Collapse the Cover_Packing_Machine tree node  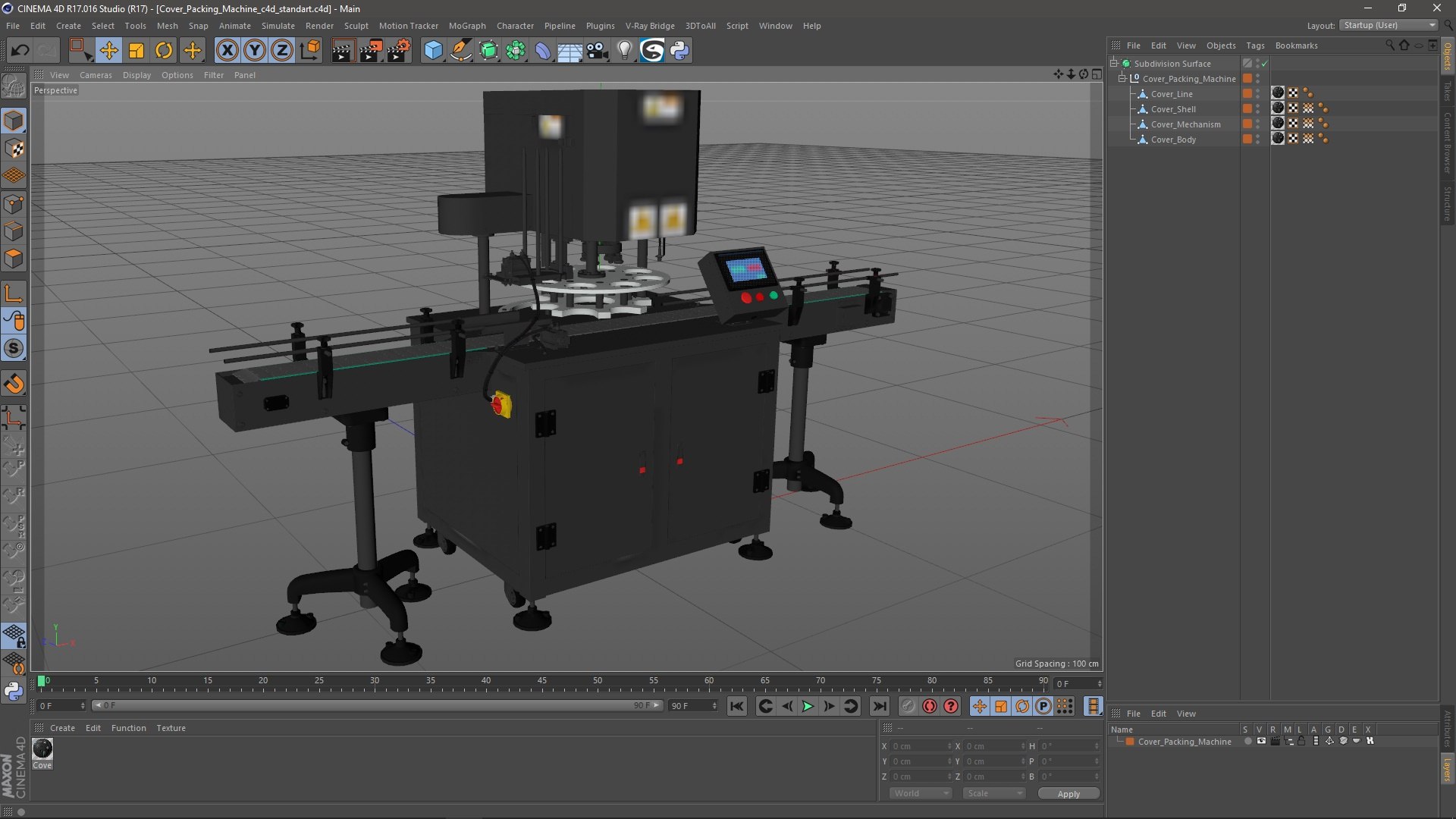pyautogui.click(x=1122, y=79)
